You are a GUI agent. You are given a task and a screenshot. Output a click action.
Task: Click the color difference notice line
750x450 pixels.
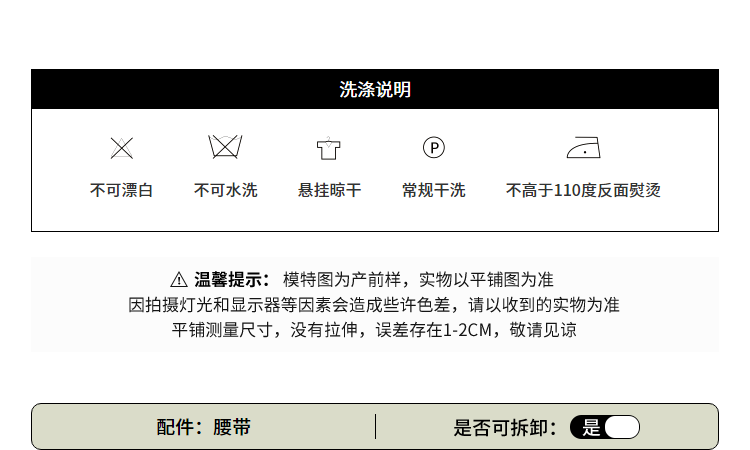tap(375, 304)
